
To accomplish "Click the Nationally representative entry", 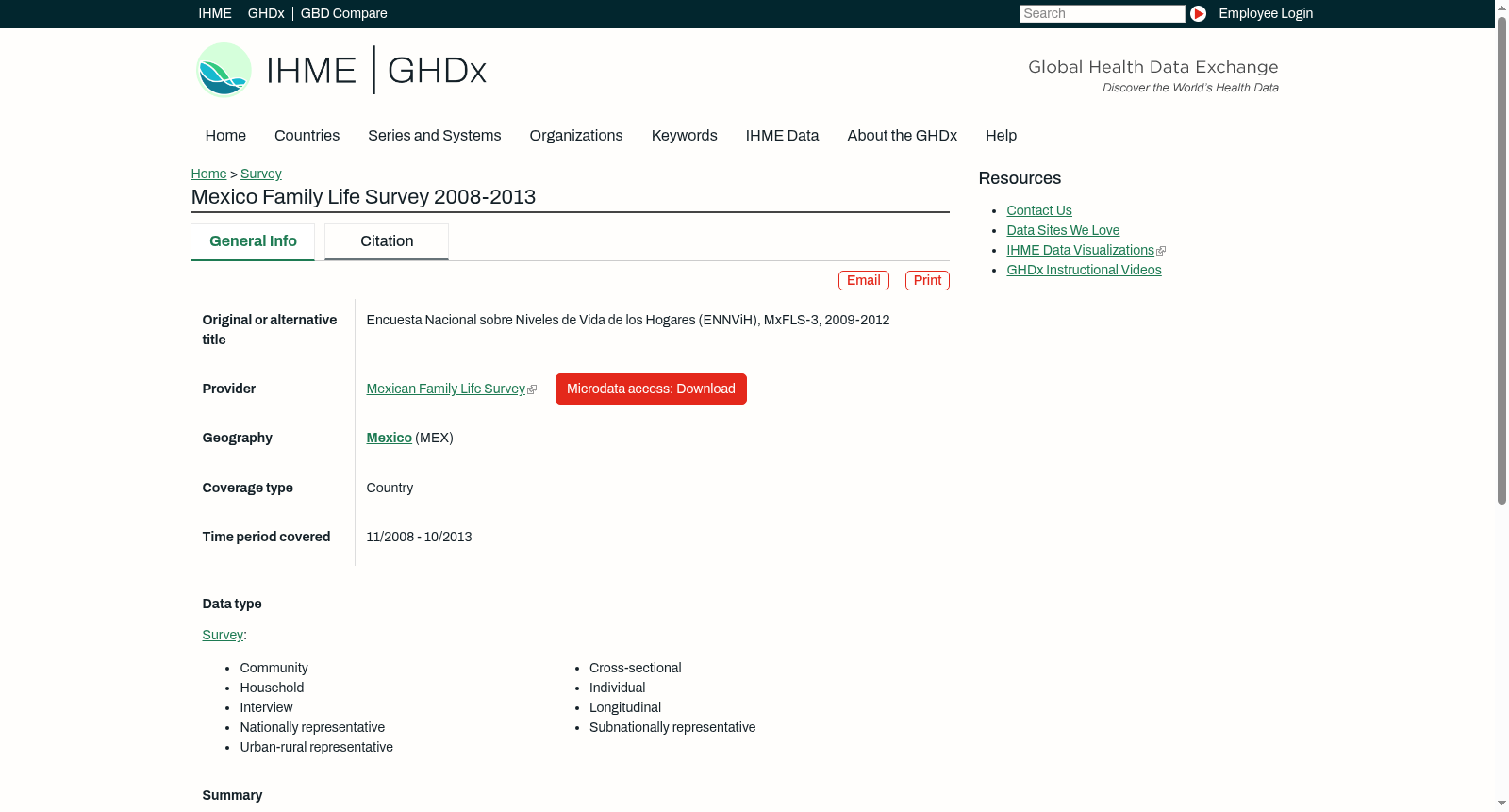I will pos(312,727).
